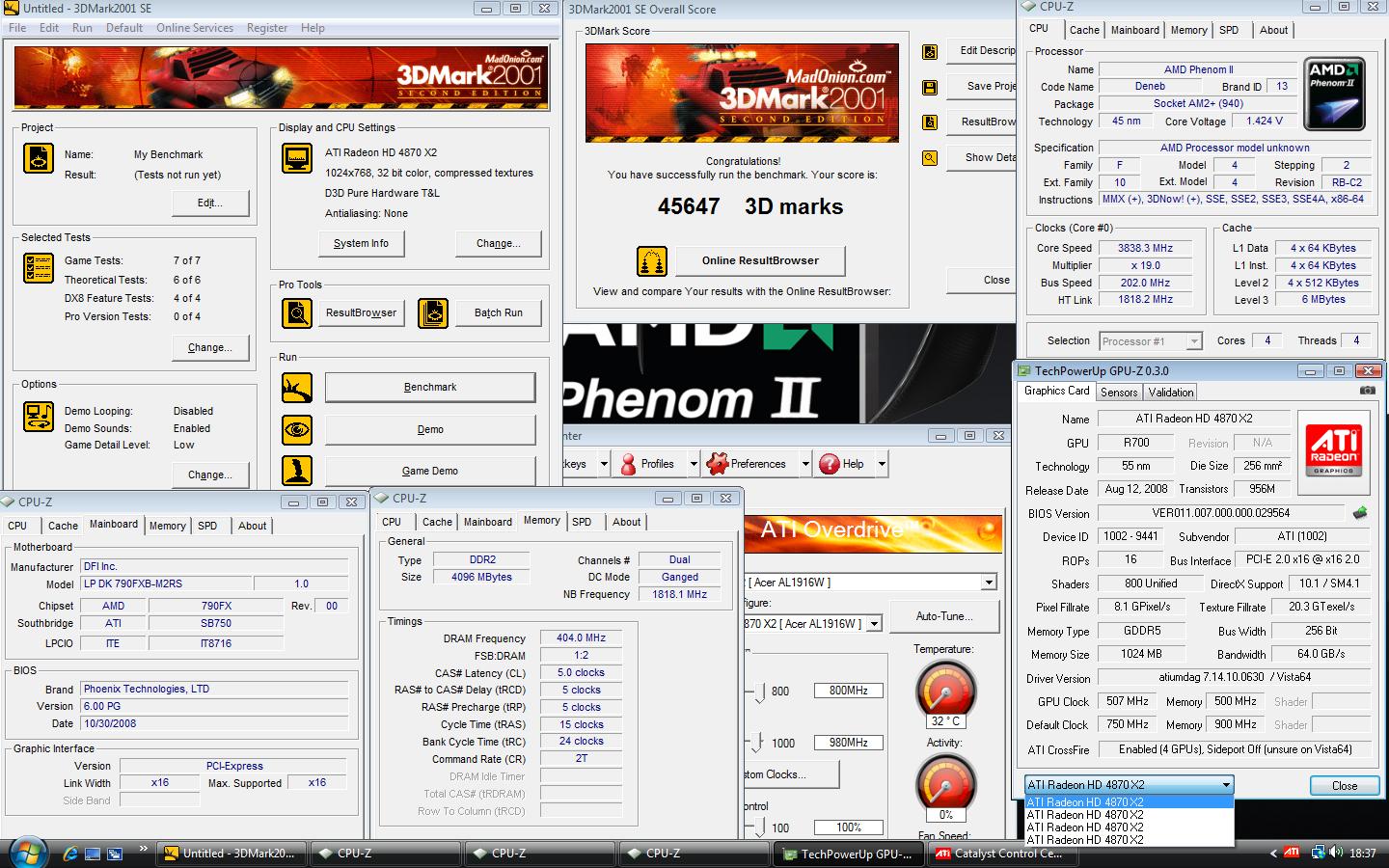Switch to Sensors tab in GPU-Z
This screenshot has width=1389, height=868.
pyautogui.click(x=1119, y=393)
